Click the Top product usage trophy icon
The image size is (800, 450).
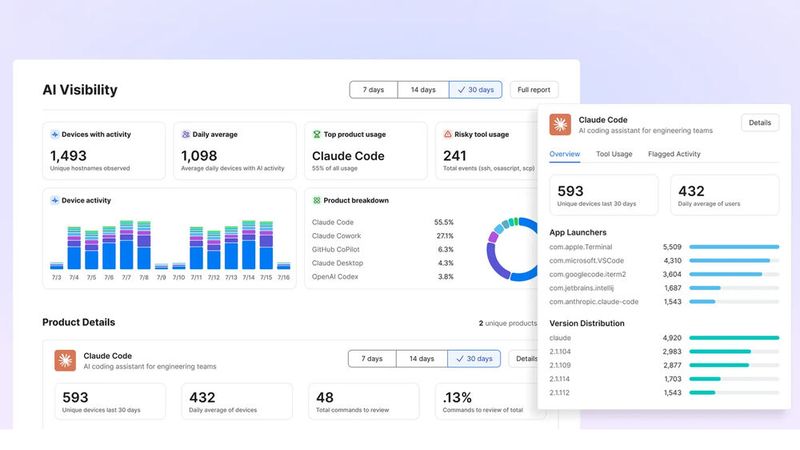[317, 134]
